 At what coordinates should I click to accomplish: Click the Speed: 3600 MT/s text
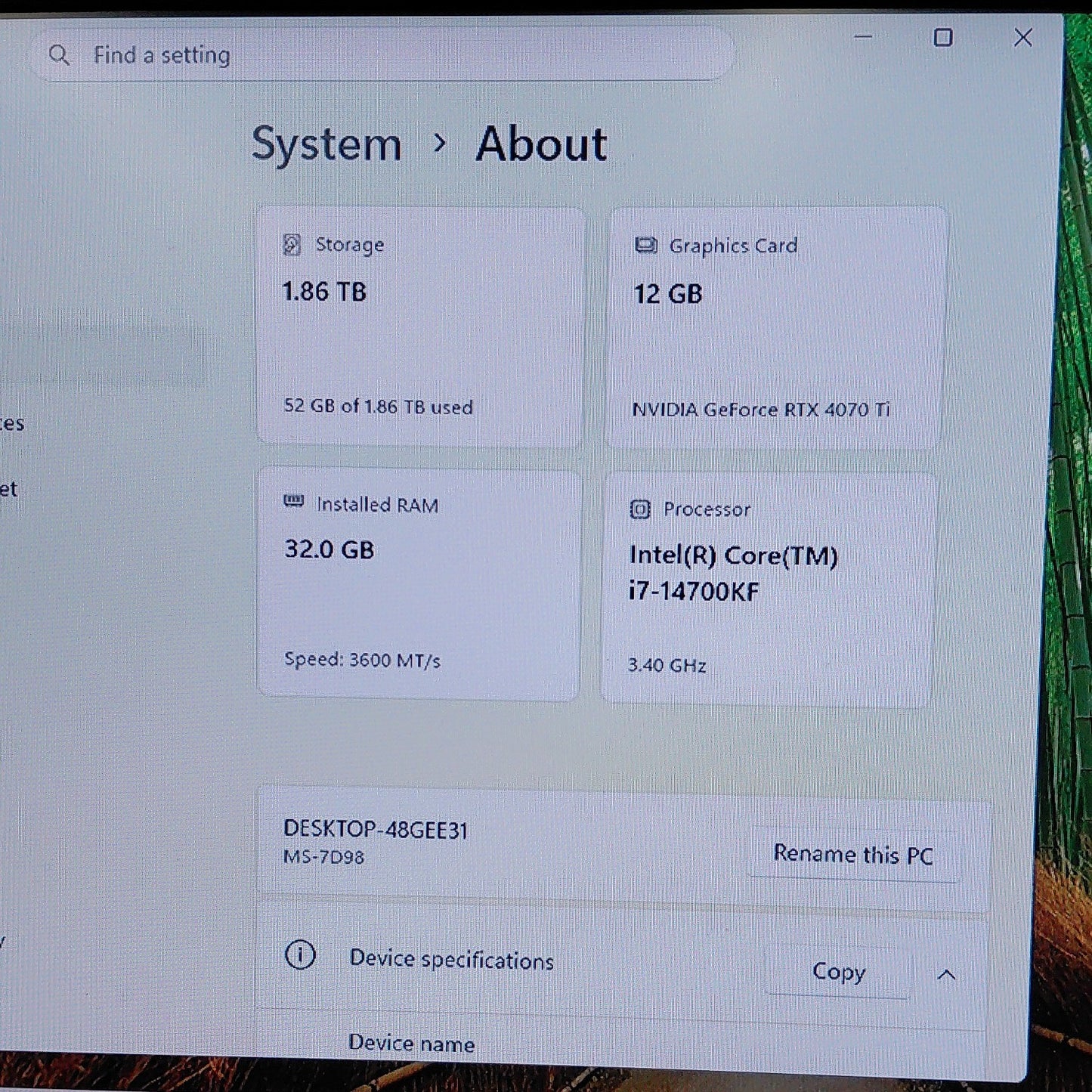click(362, 660)
